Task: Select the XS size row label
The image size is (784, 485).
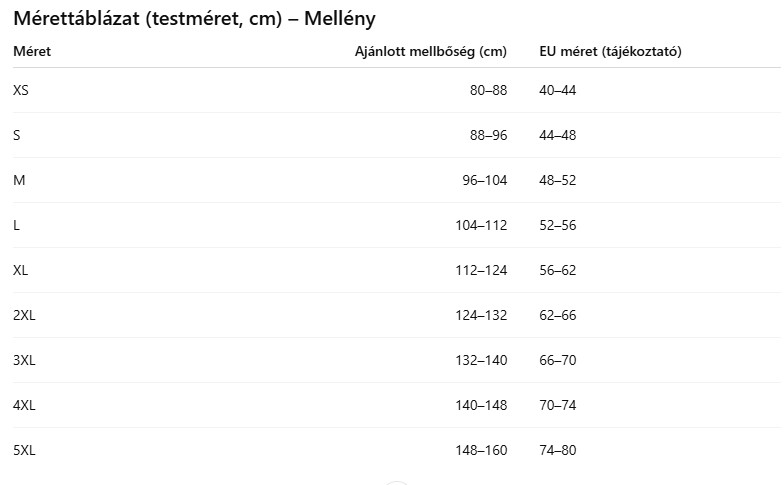Action: [x=21, y=90]
